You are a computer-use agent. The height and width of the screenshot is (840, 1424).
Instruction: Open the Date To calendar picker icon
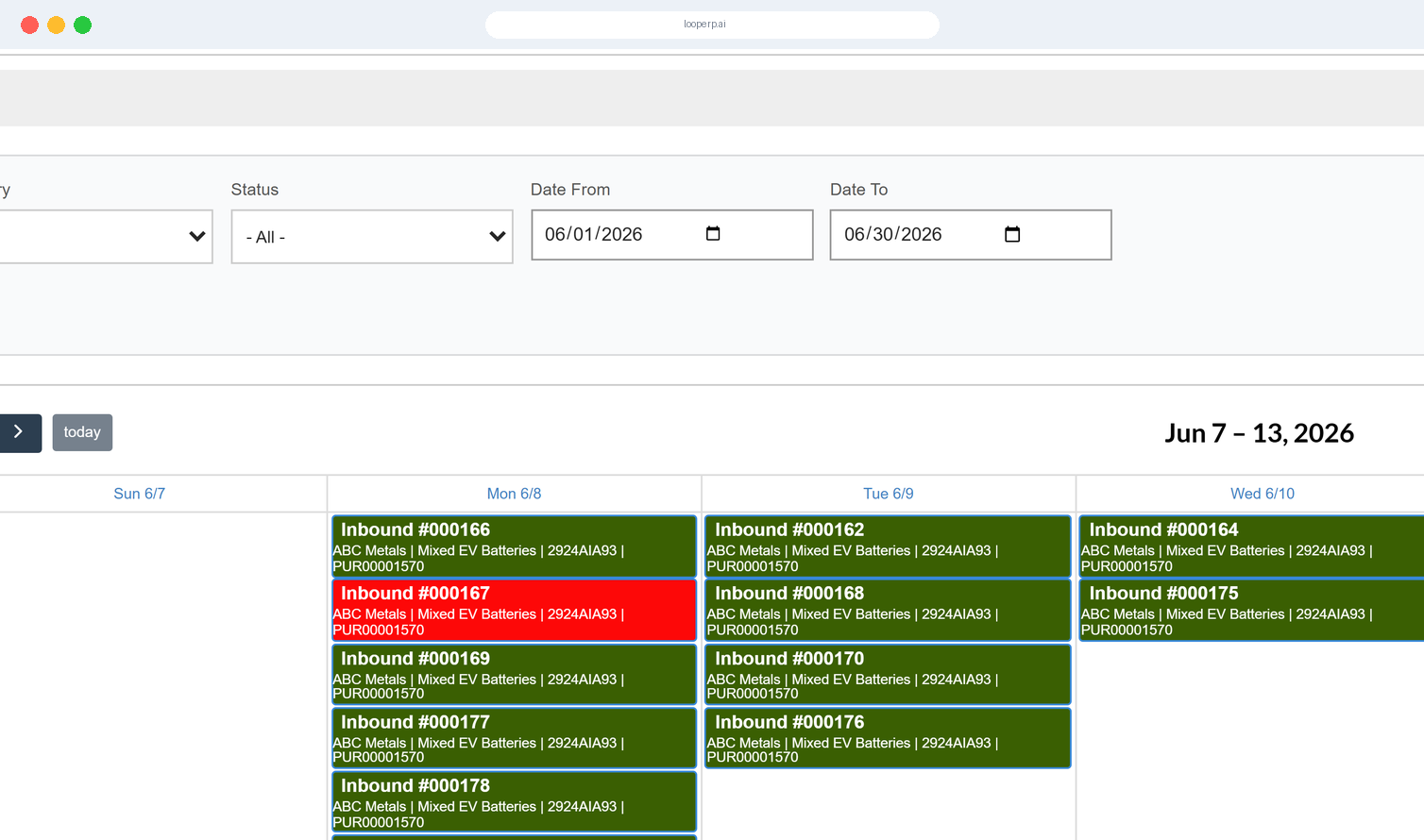[1012, 234]
